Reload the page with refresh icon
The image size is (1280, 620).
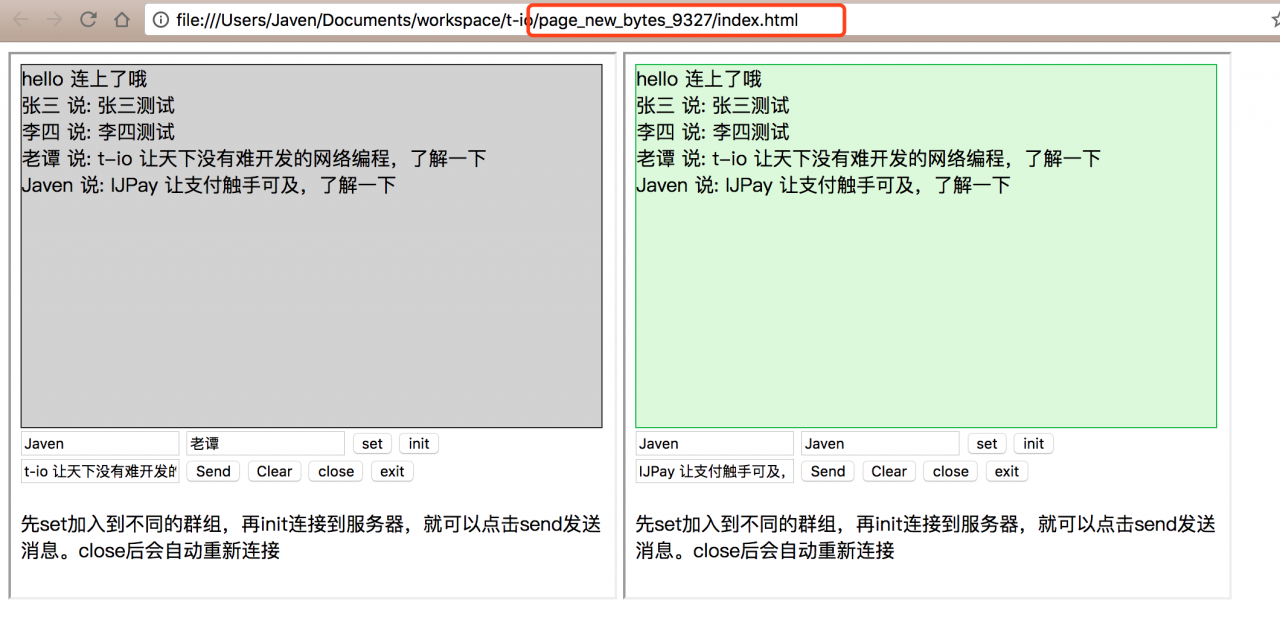point(88,20)
